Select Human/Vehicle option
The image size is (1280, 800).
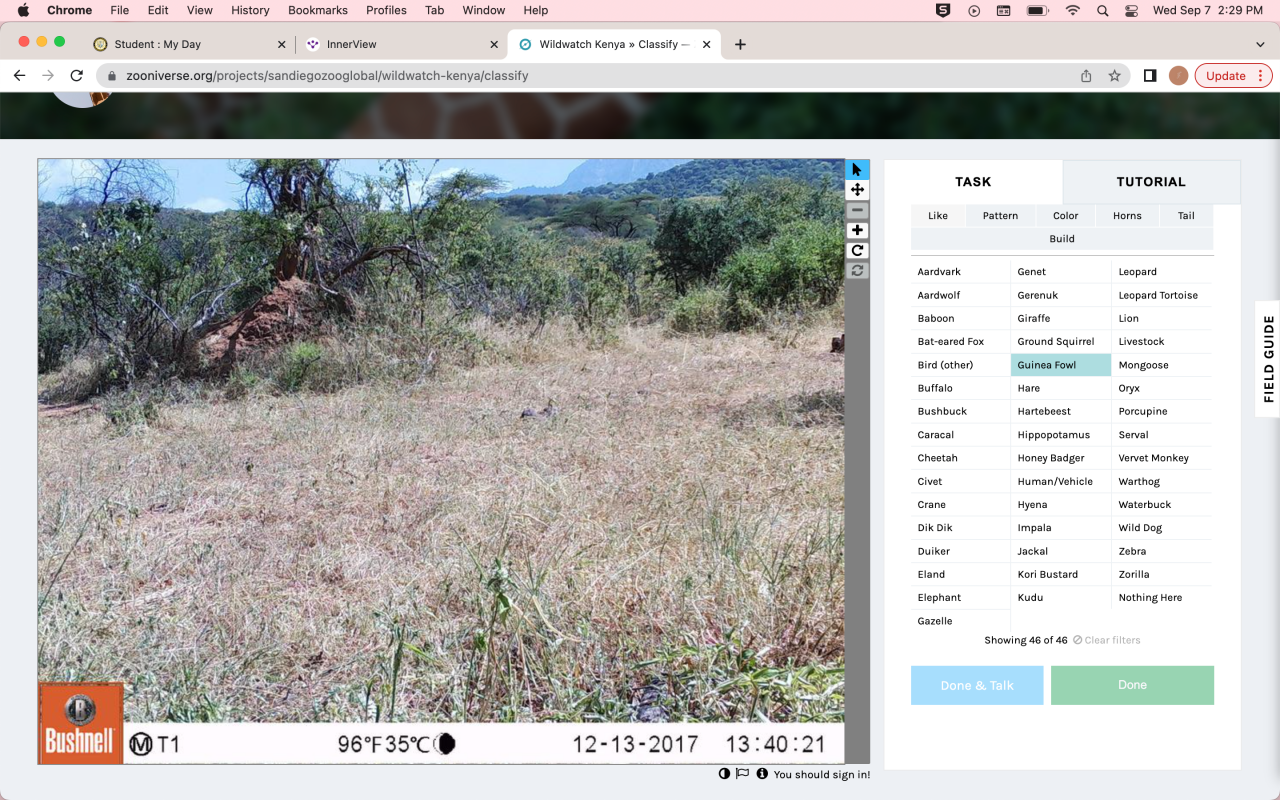point(1061,481)
